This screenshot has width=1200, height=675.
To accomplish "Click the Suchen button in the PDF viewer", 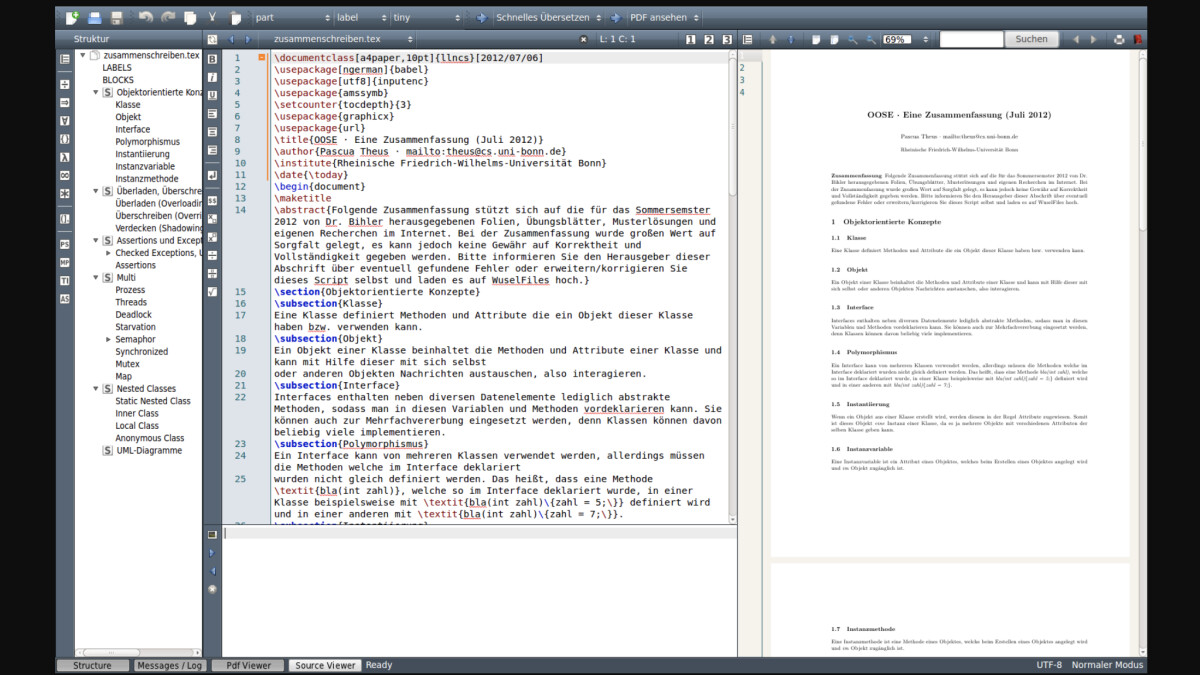I will (x=1031, y=39).
